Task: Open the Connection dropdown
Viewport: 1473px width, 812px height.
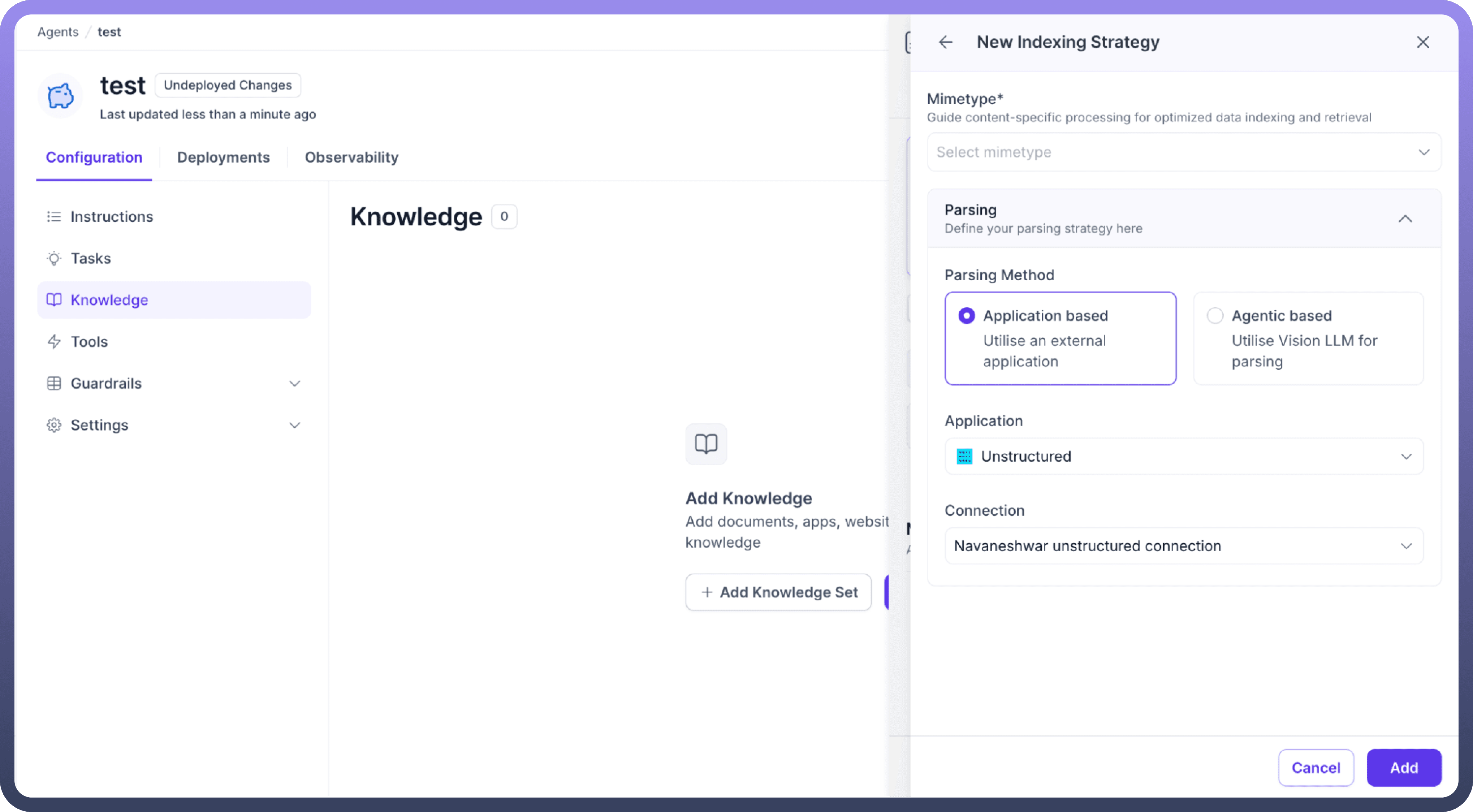Action: tap(1184, 546)
